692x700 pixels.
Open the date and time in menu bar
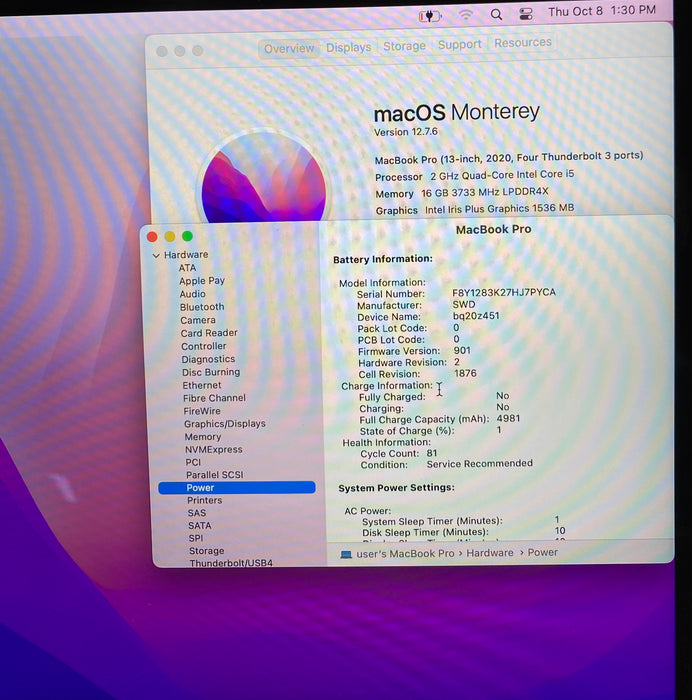(x=601, y=11)
